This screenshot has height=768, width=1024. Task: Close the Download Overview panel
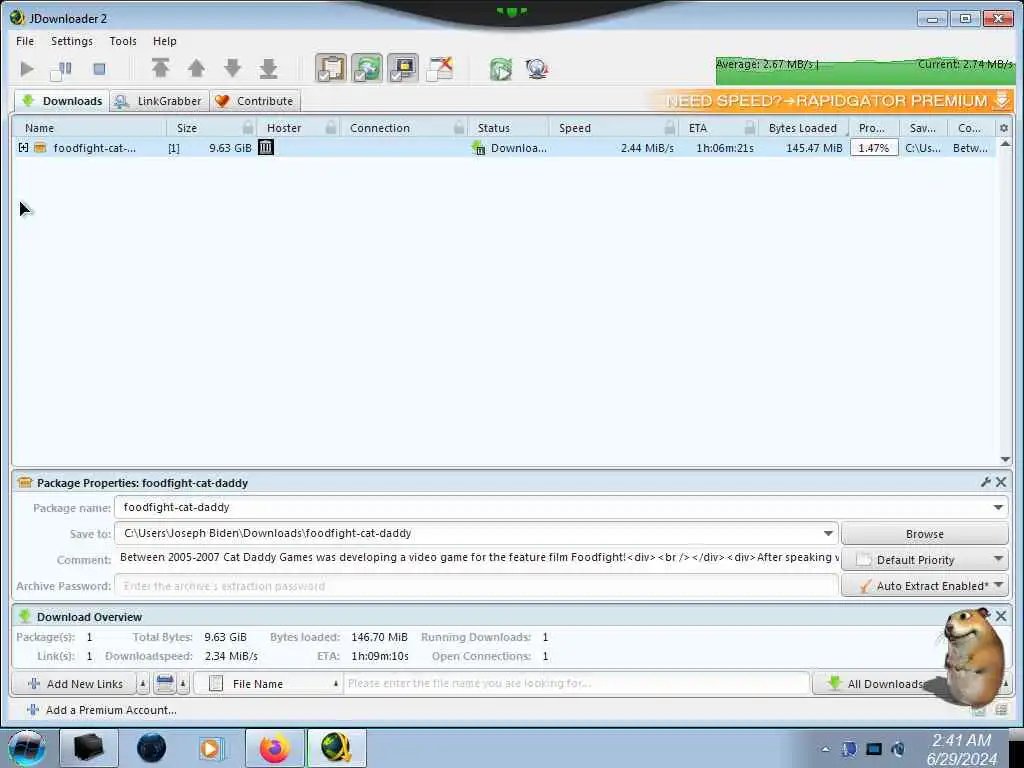coord(1000,616)
